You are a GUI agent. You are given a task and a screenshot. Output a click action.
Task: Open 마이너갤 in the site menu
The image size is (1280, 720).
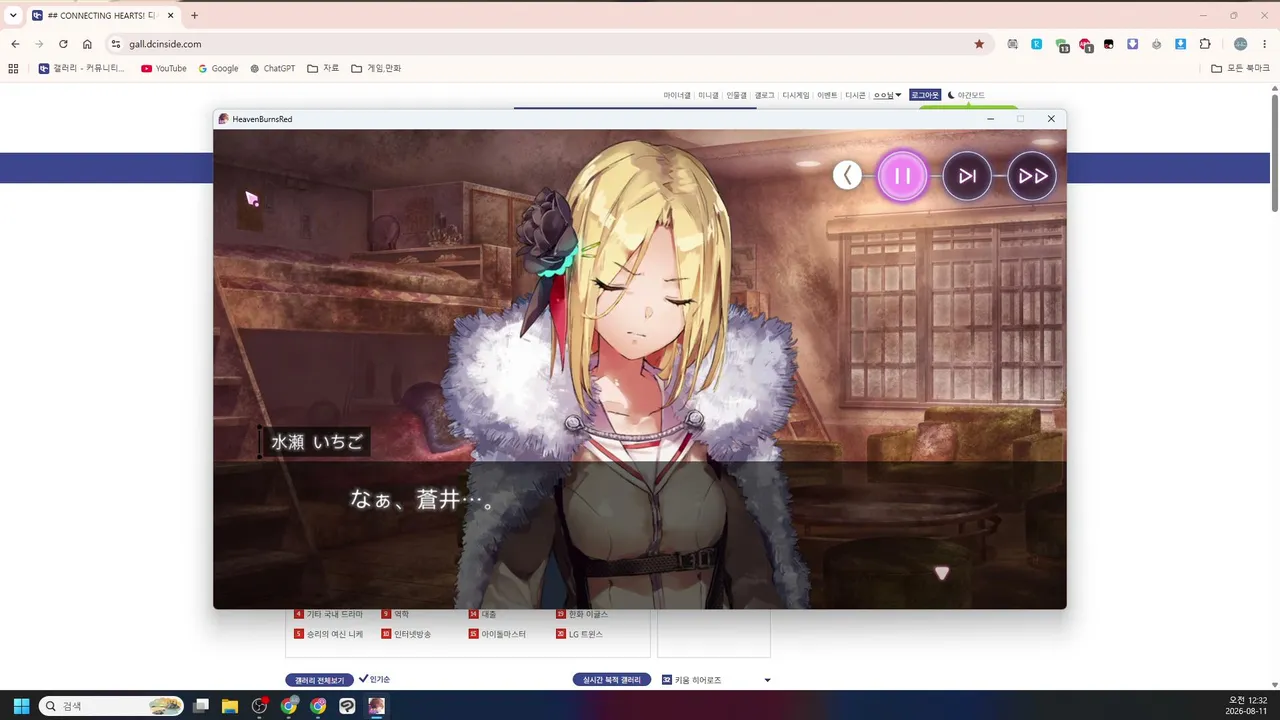(677, 95)
